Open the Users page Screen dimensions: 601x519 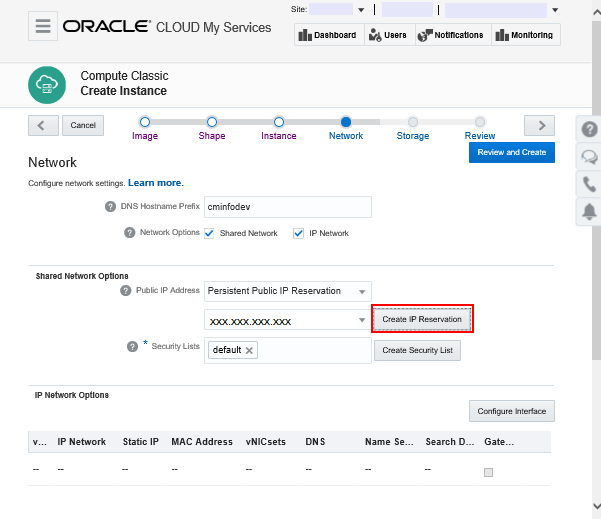pos(389,35)
